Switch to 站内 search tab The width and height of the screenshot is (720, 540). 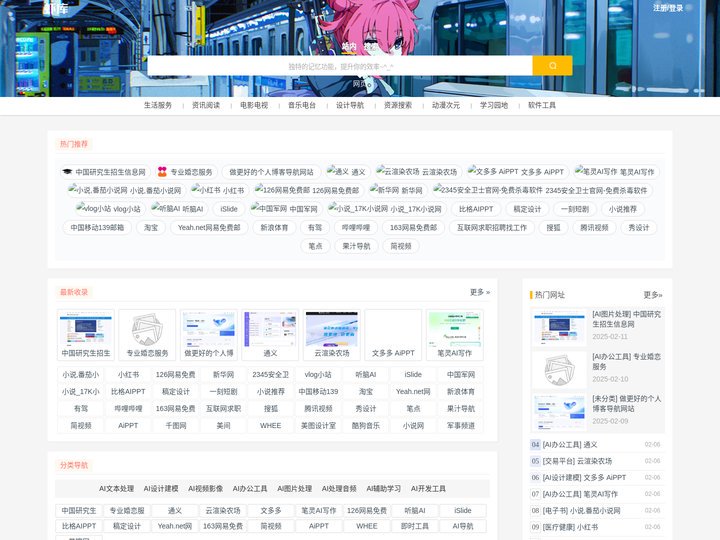tap(349, 46)
